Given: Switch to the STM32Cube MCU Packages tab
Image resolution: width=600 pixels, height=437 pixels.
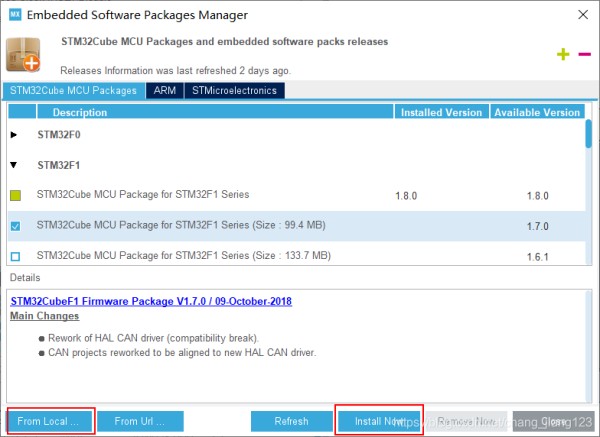Looking at the screenshot, I should (73, 90).
